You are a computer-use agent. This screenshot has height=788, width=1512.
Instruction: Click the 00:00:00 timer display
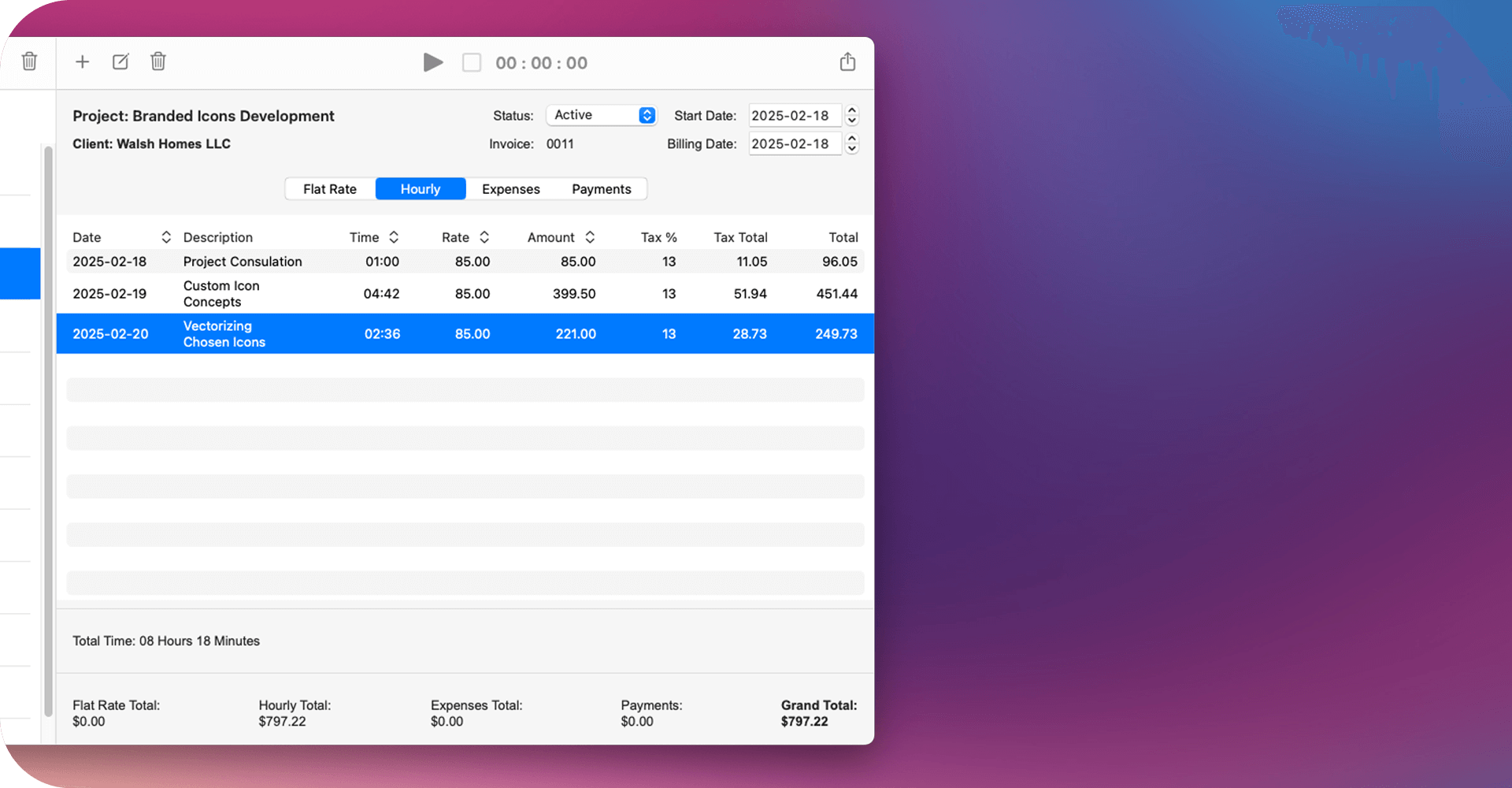pyautogui.click(x=540, y=62)
